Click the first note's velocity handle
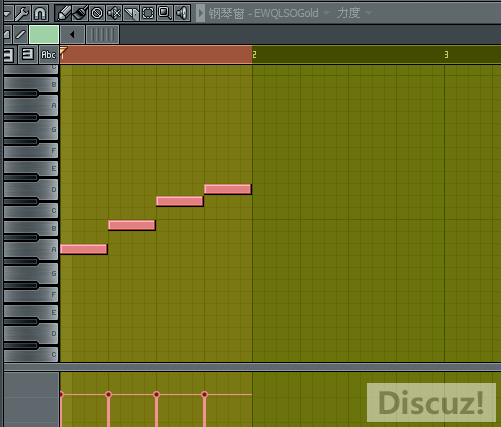This screenshot has width=501, height=427. tap(61, 395)
